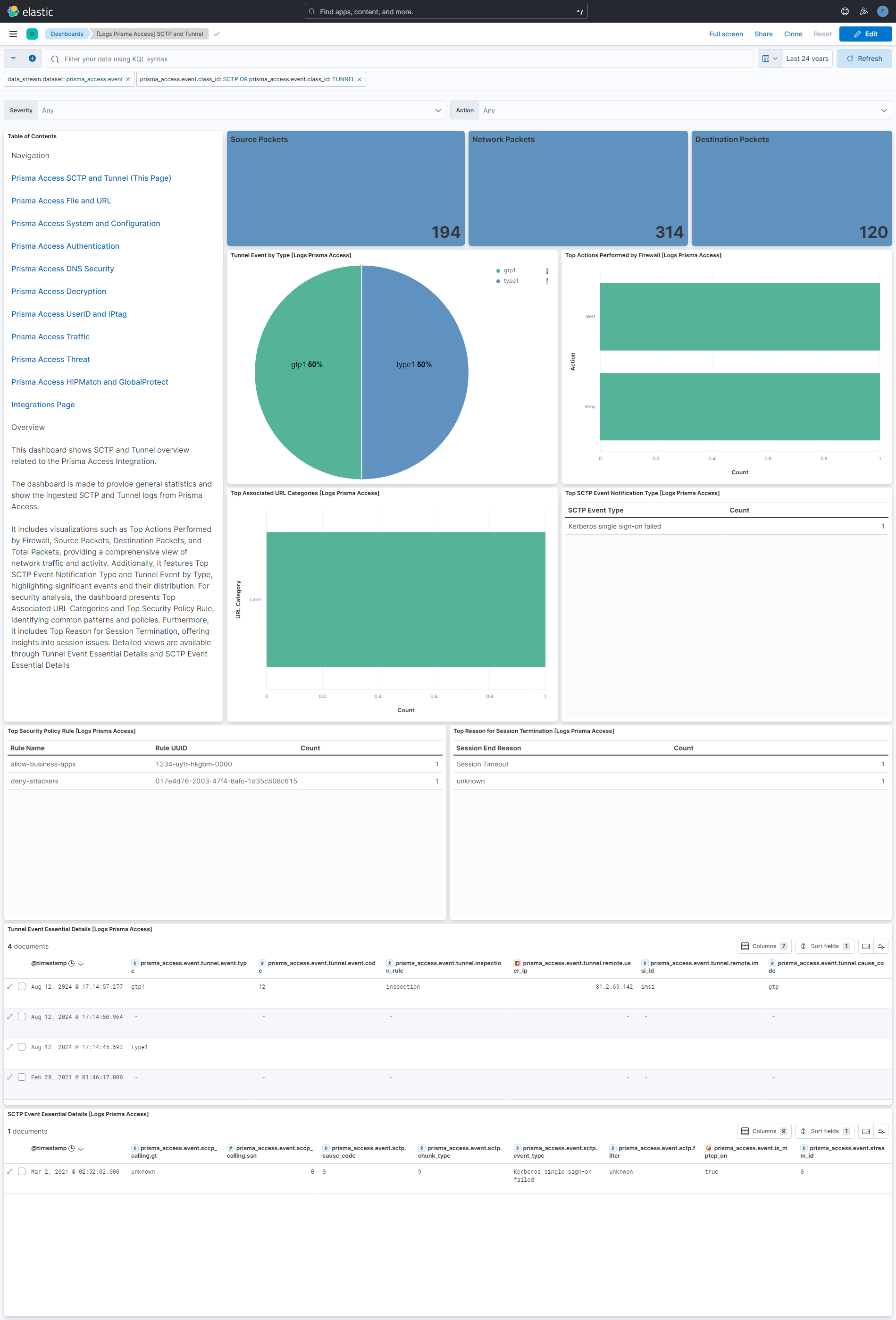Viewport: 896px width, 1320px height.
Task: Remove the prisma_access.event dataset filter pill
Action: coord(127,79)
